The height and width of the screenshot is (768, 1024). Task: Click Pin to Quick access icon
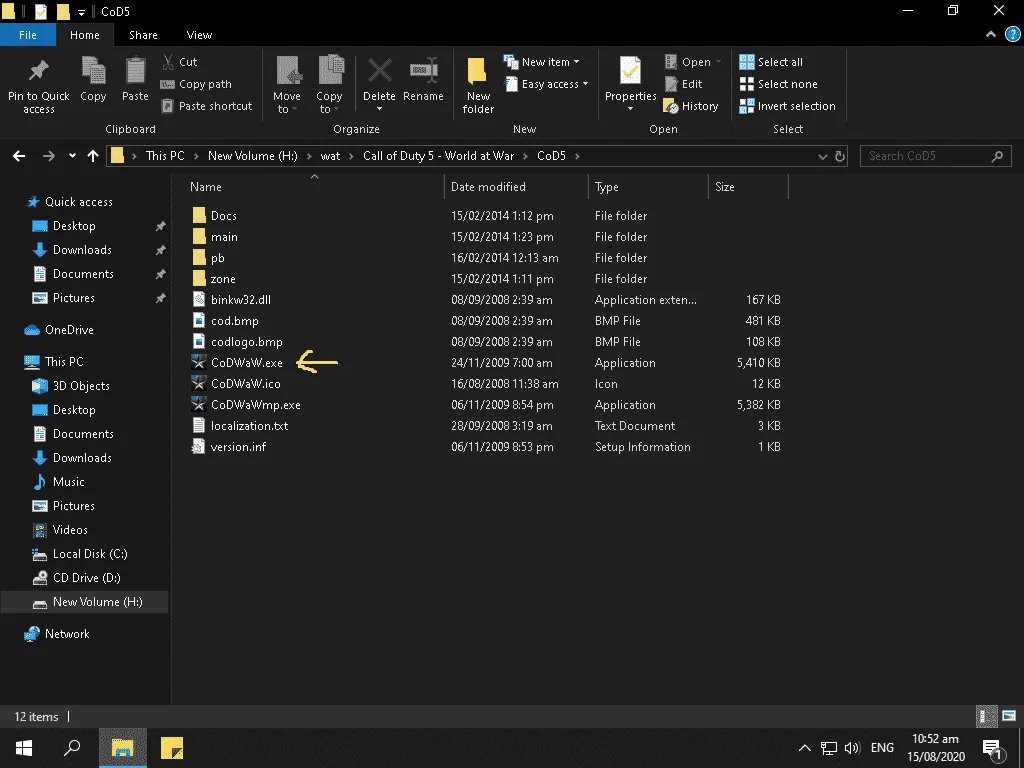(39, 71)
